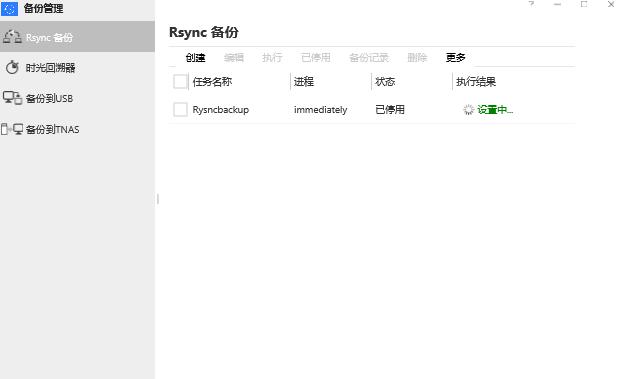Click the 执行 toolbar button
This screenshot has height=379, width=620.
pyautogui.click(x=272, y=58)
